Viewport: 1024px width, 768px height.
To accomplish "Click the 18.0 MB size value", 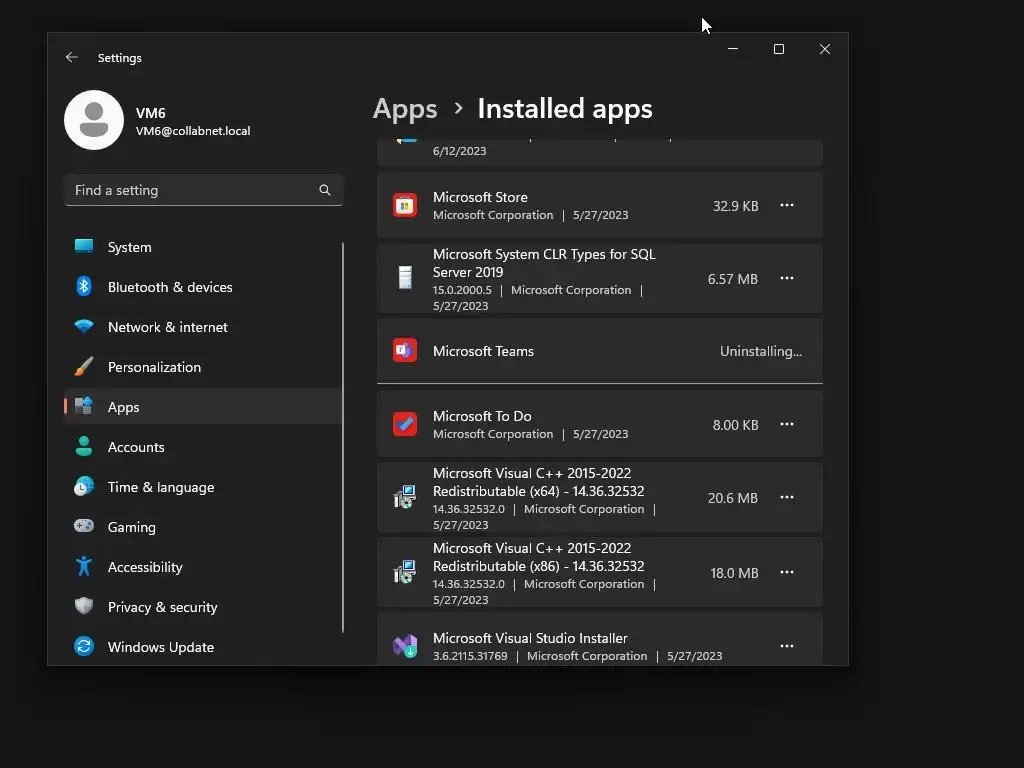I will coord(734,573).
